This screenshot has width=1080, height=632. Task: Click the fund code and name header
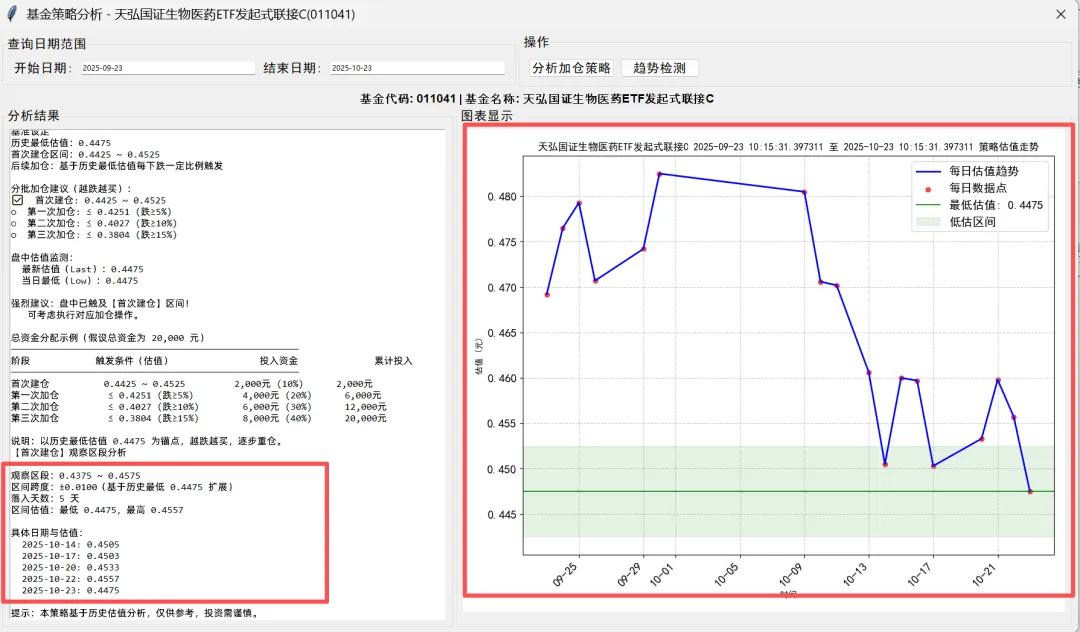(537, 99)
